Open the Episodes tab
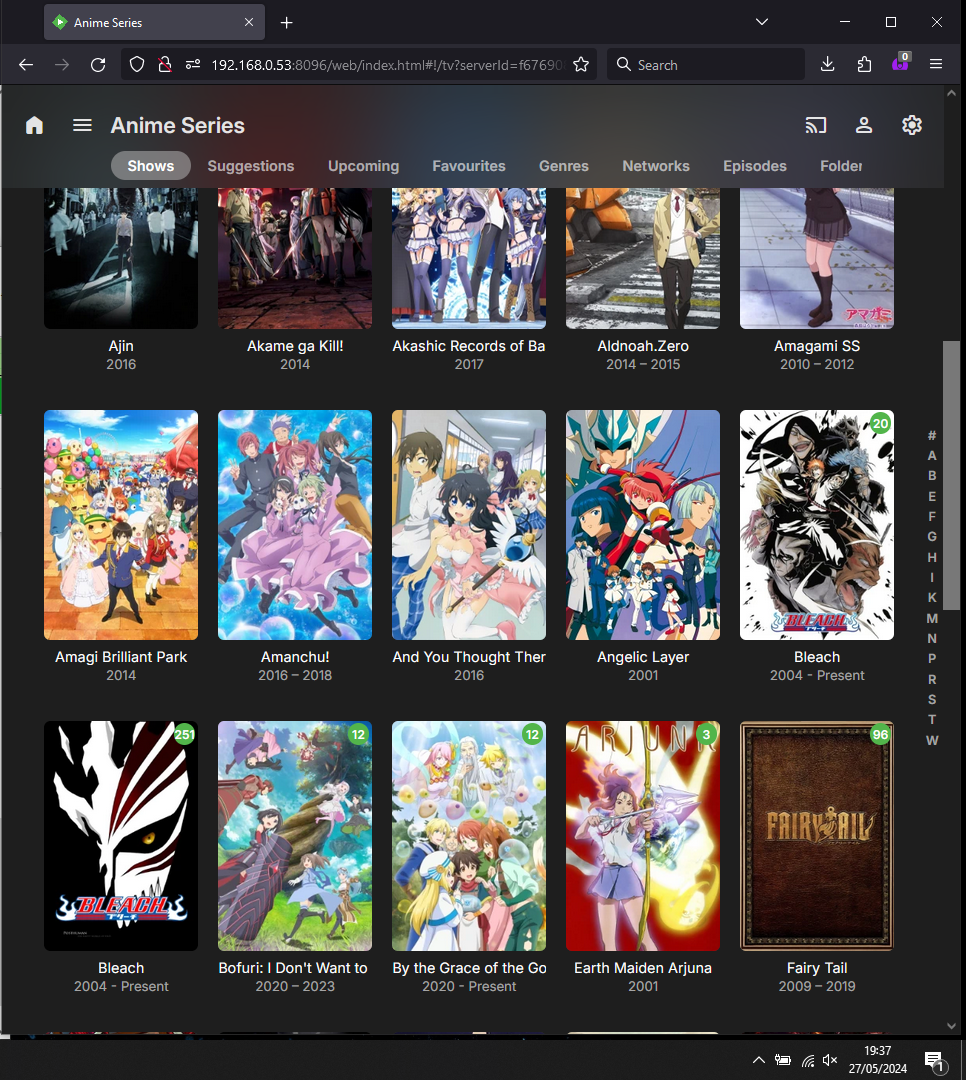 (x=755, y=166)
